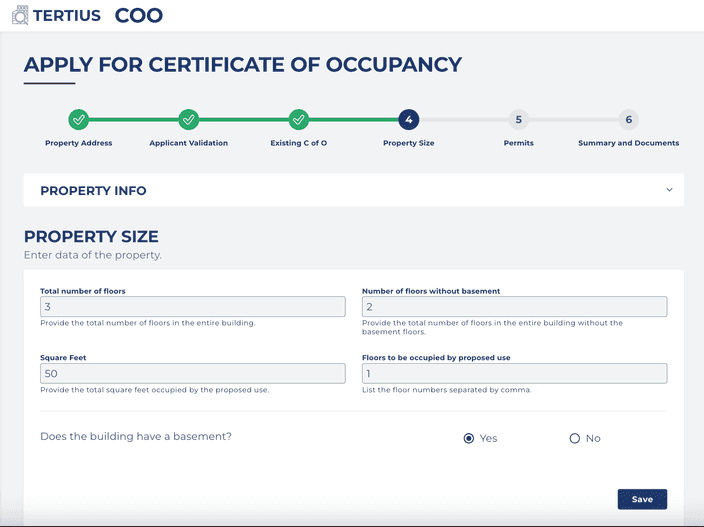Click the Property Address step checkmark
Image resolution: width=704 pixels, height=527 pixels.
79,120
